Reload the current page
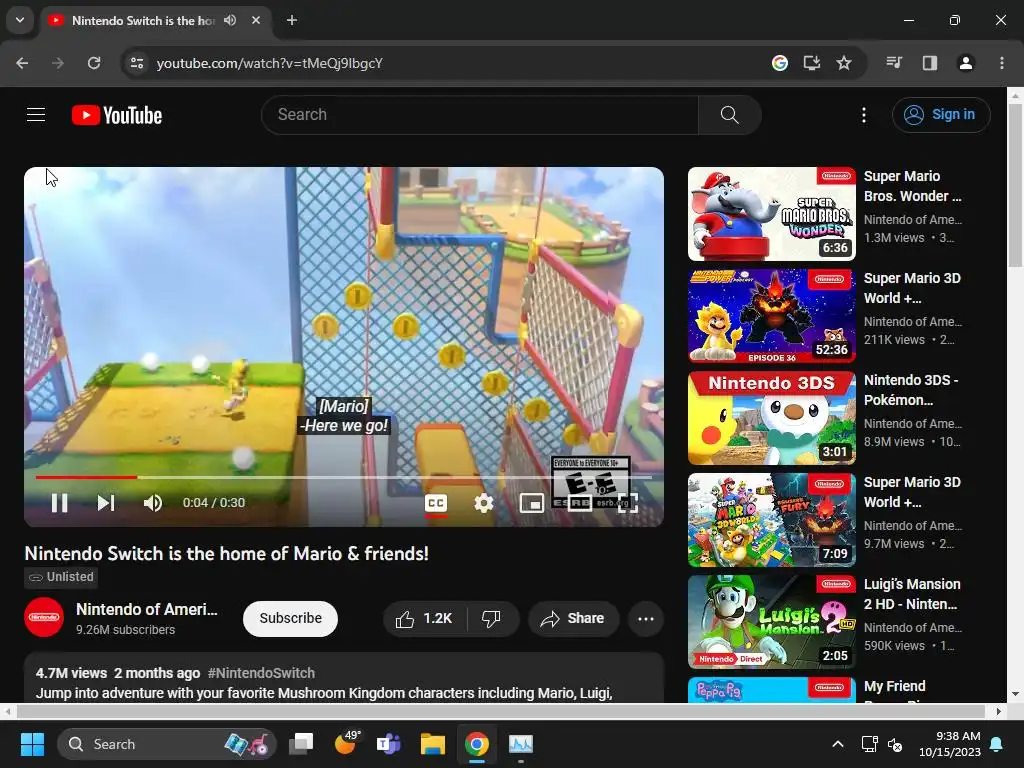 click(x=94, y=63)
